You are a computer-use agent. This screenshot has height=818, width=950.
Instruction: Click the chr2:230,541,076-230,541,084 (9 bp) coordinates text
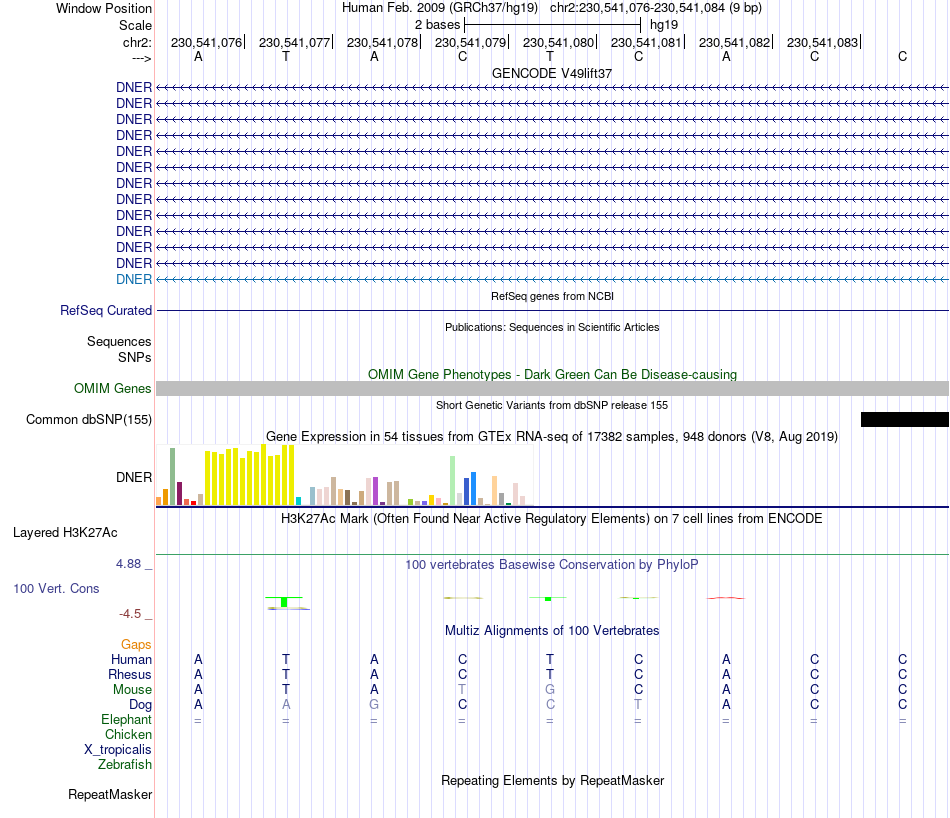656,8
